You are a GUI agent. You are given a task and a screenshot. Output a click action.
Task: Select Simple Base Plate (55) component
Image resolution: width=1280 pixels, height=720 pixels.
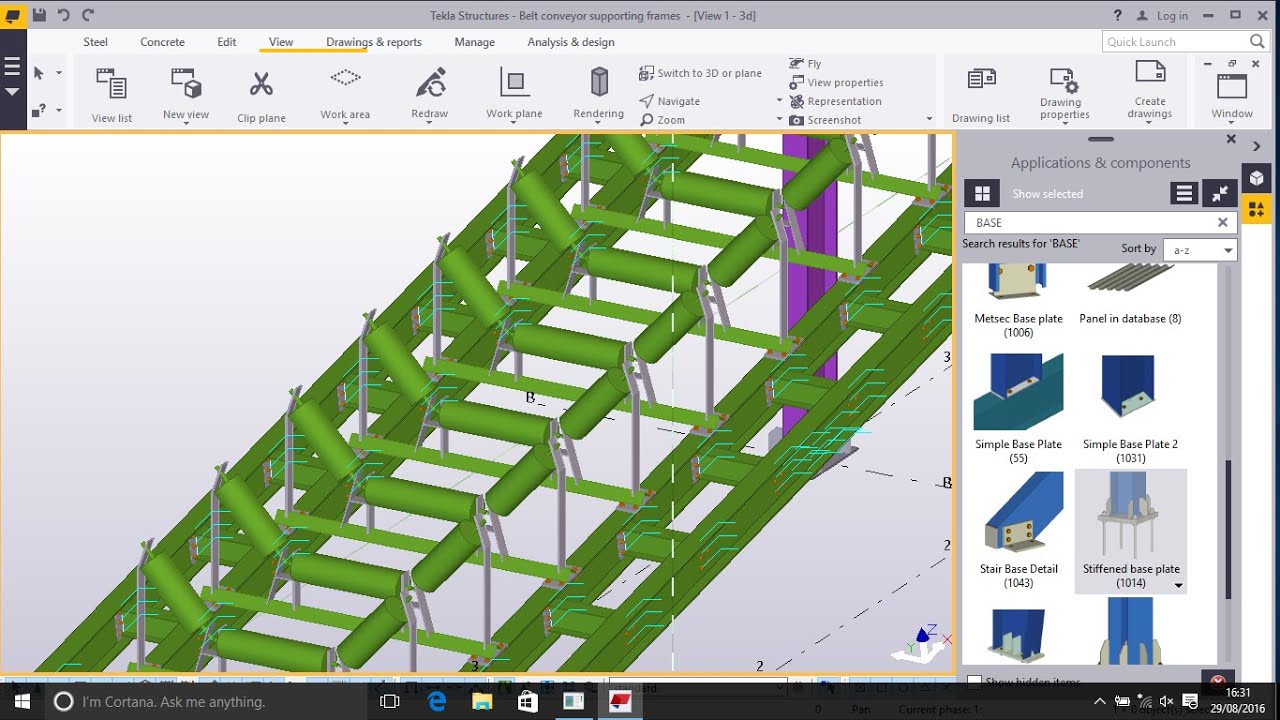click(x=1018, y=408)
